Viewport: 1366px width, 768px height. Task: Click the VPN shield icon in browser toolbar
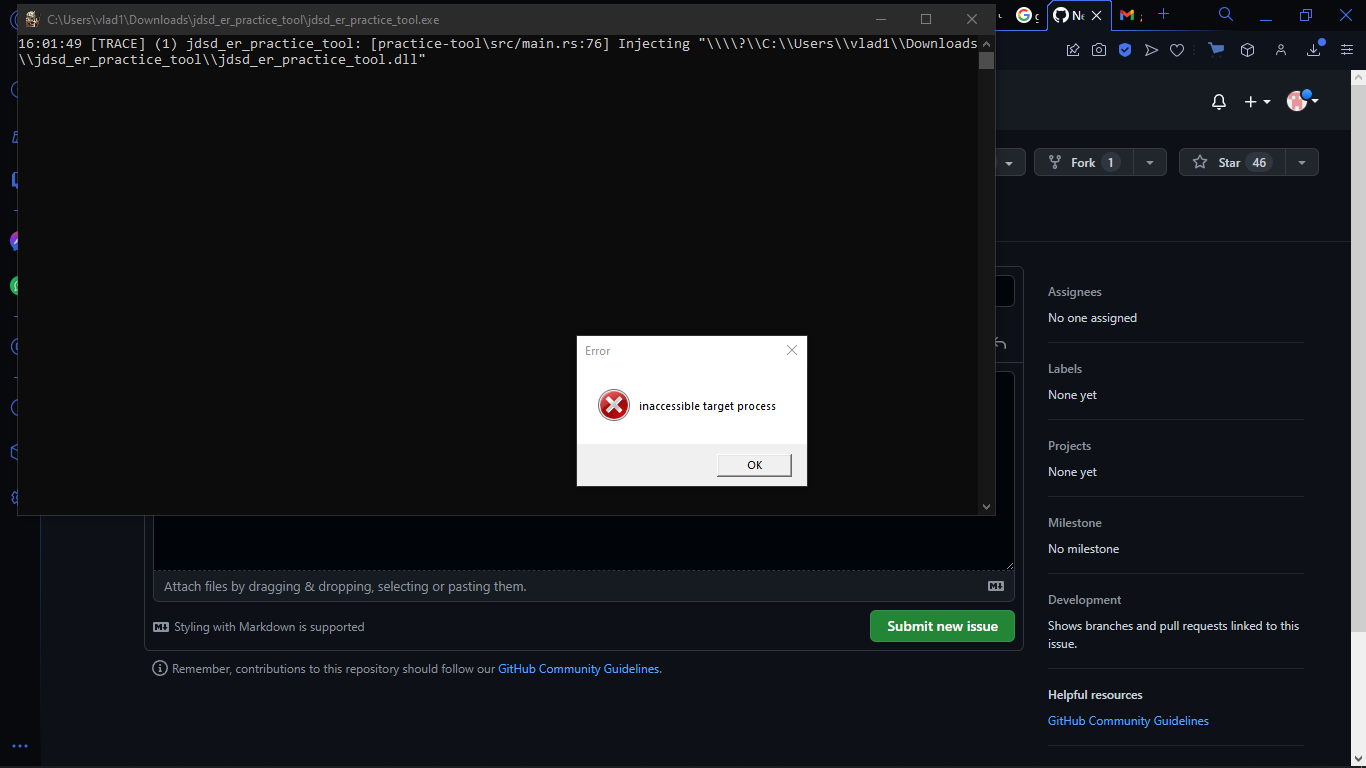(1125, 50)
